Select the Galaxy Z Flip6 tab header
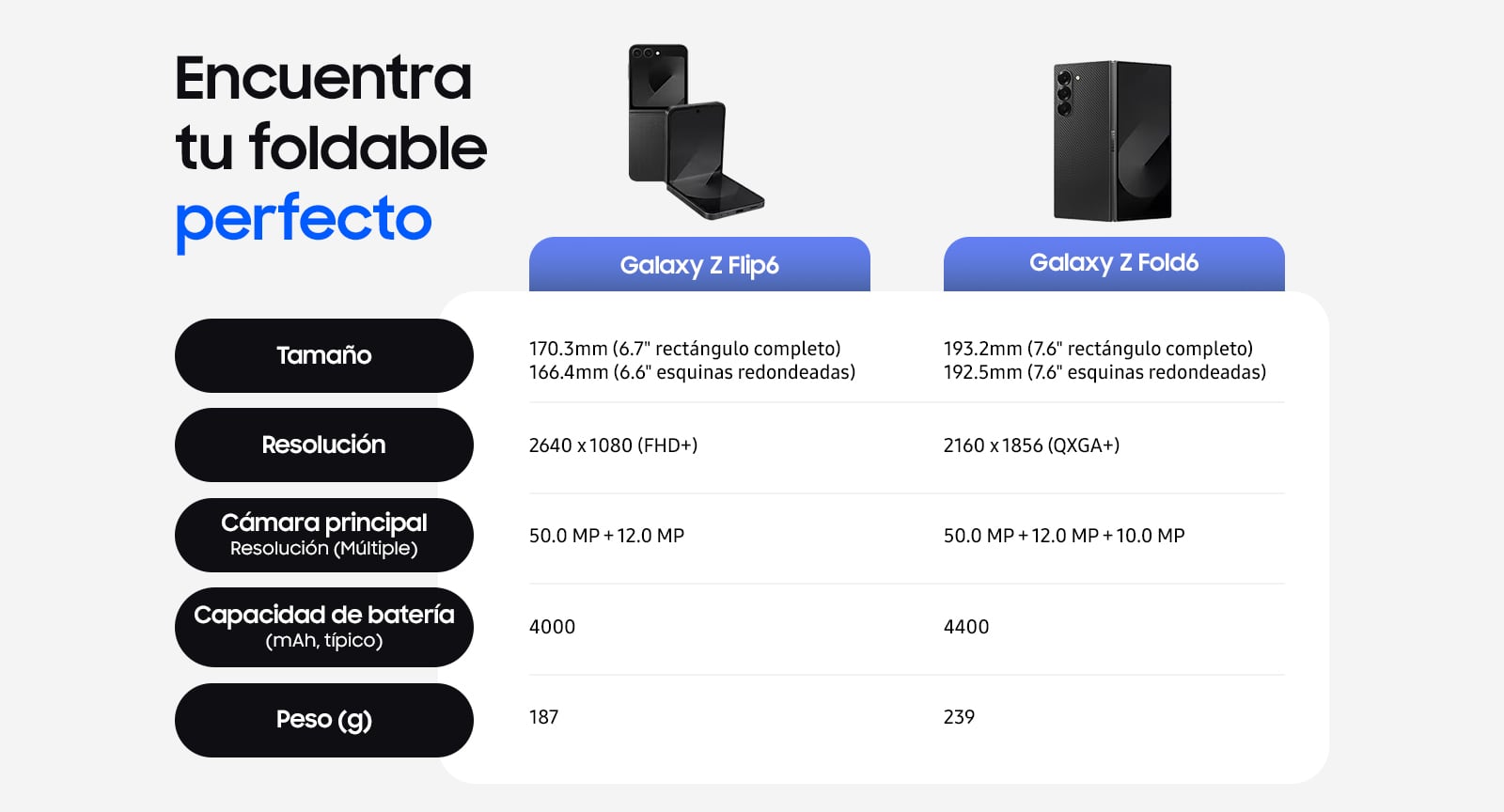 pyautogui.click(x=699, y=264)
